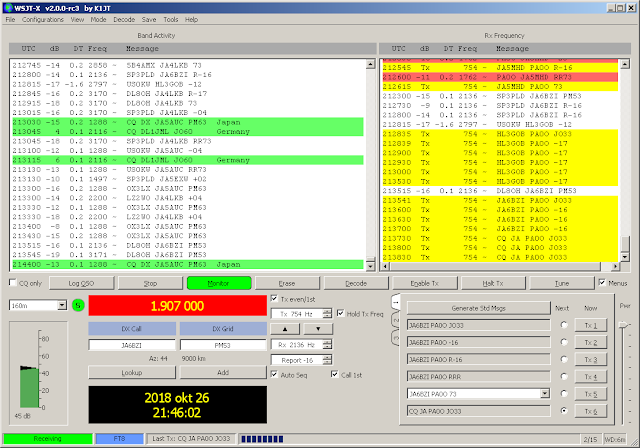This screenshot has height=448, width=640.
Task: Click the Add button
Action: (223, 373)
